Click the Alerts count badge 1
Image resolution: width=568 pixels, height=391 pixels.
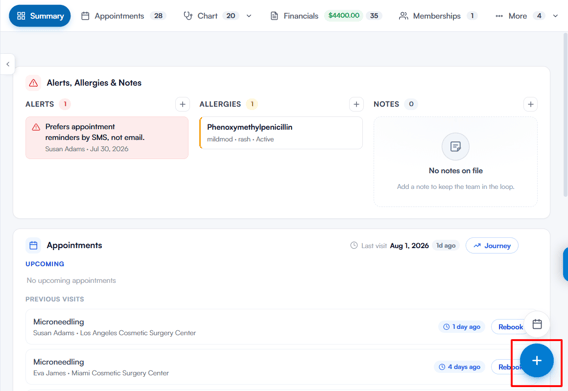65,104
